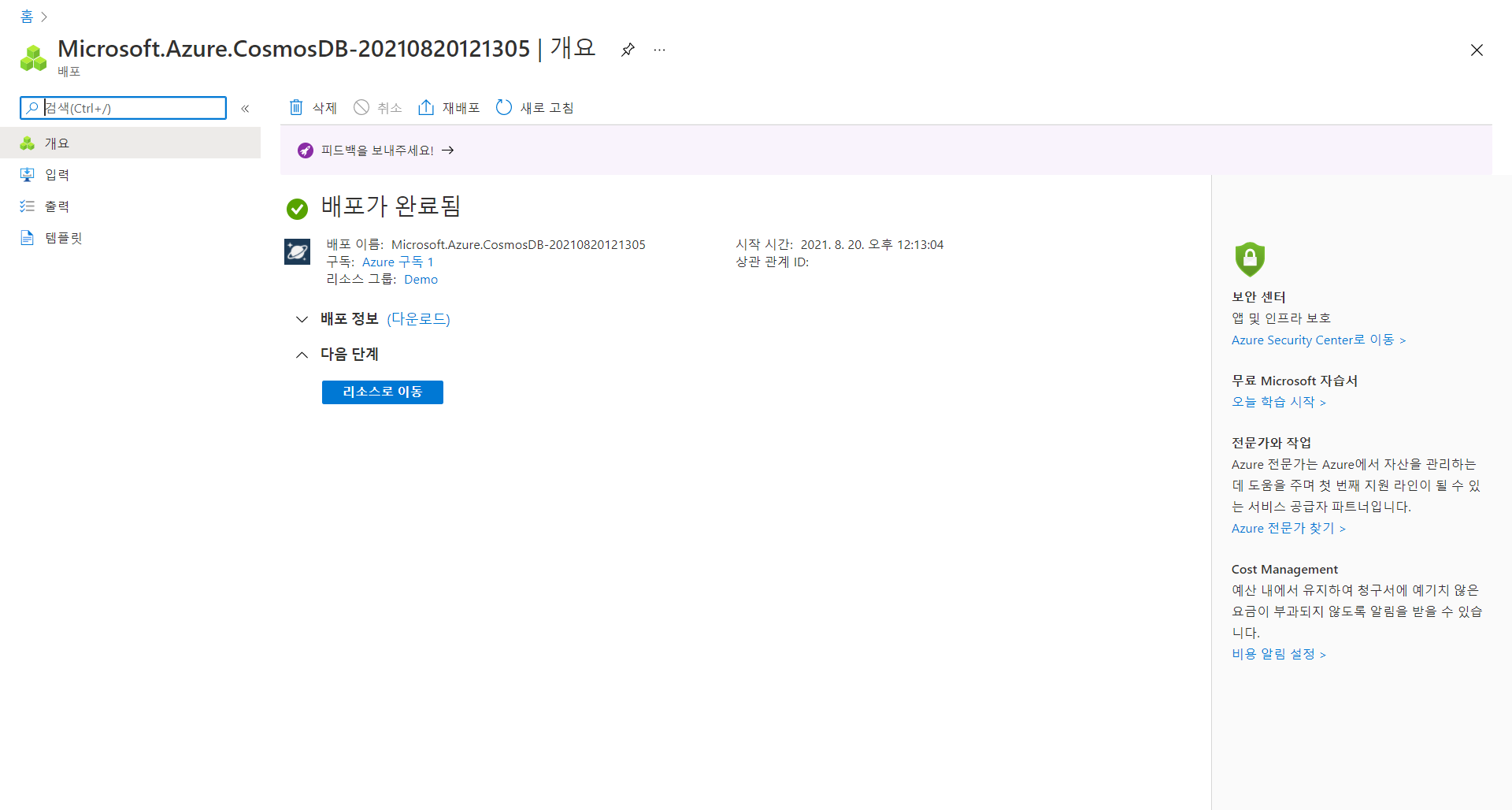The width and height of the screenshot is (1512, 810).
Task: Close the deployment overview blade
Action: click(1477, 50)
